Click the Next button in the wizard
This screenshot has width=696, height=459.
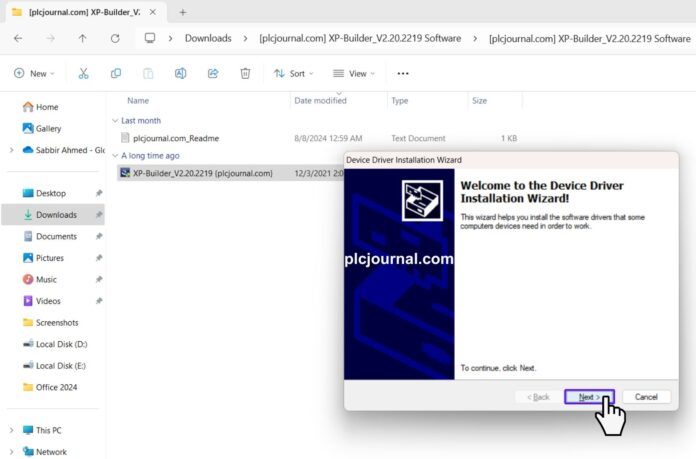click(589, 397)
